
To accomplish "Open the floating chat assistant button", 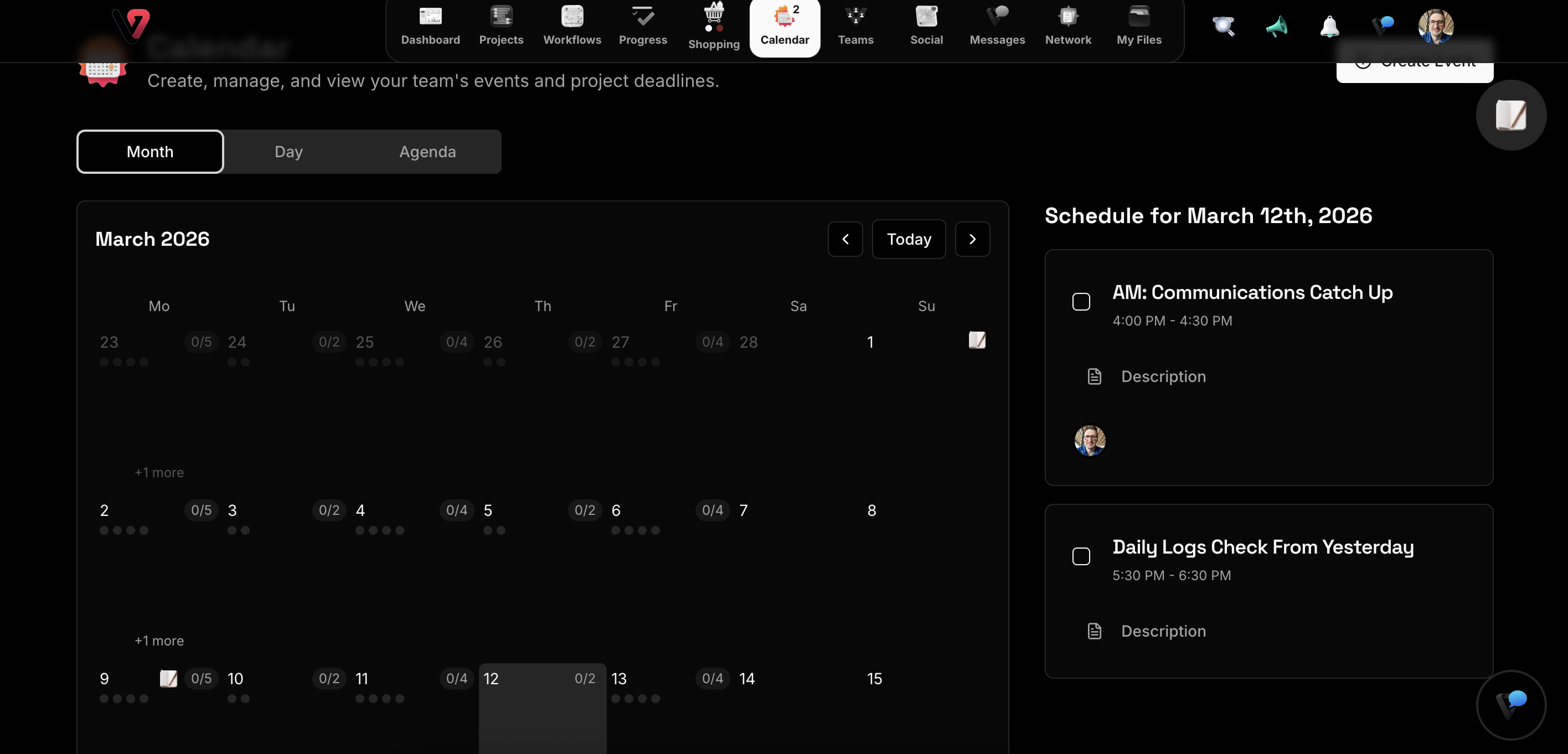I will 1511,705.
